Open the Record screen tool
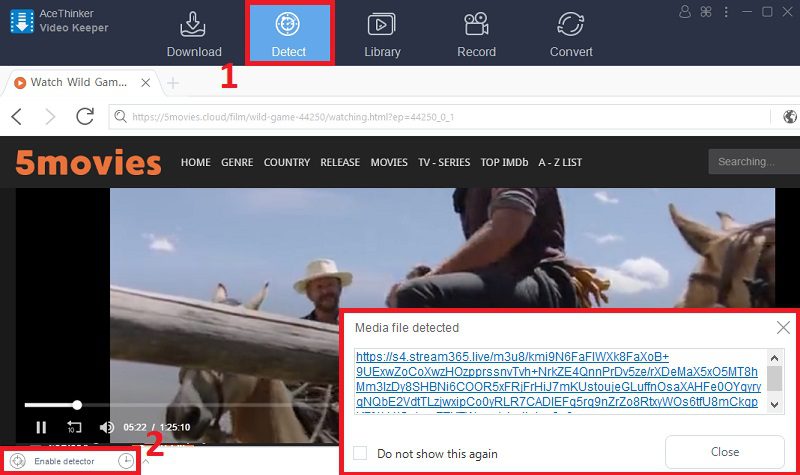 [476, 34]
